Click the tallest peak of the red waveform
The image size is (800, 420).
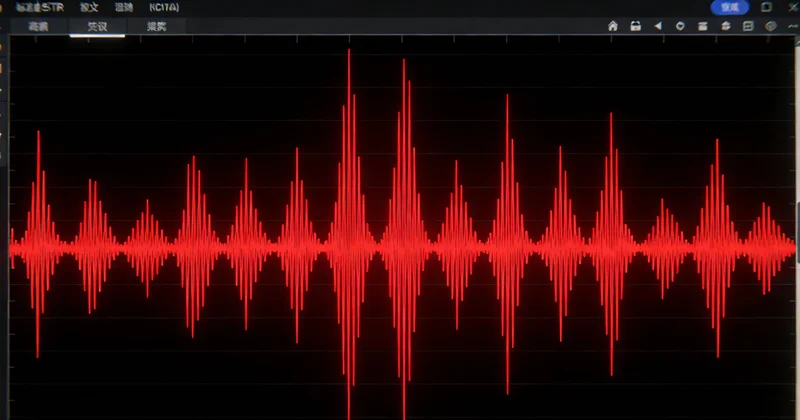point(349,60)
